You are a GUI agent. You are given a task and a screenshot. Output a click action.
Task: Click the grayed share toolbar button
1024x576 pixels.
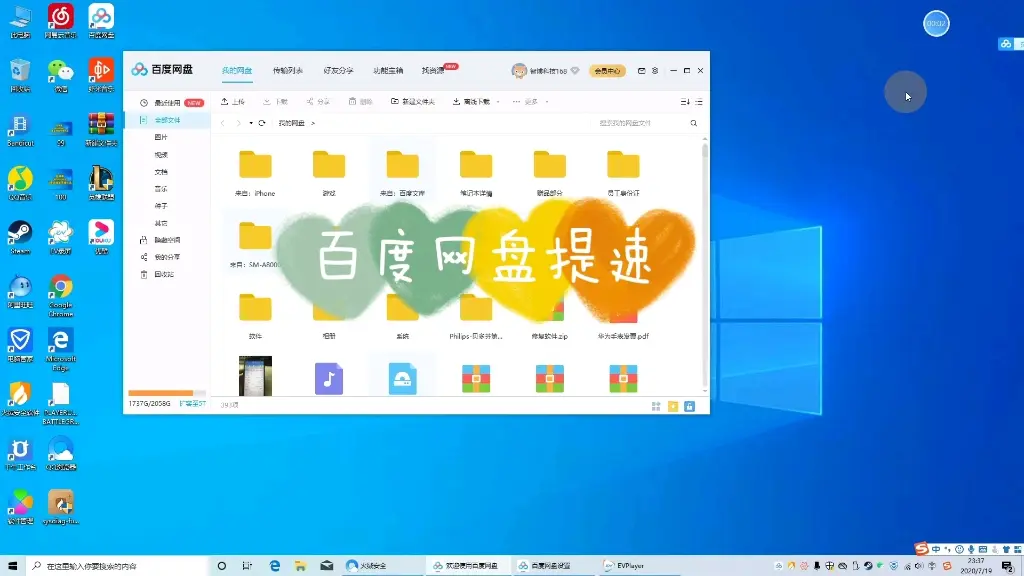318,102
